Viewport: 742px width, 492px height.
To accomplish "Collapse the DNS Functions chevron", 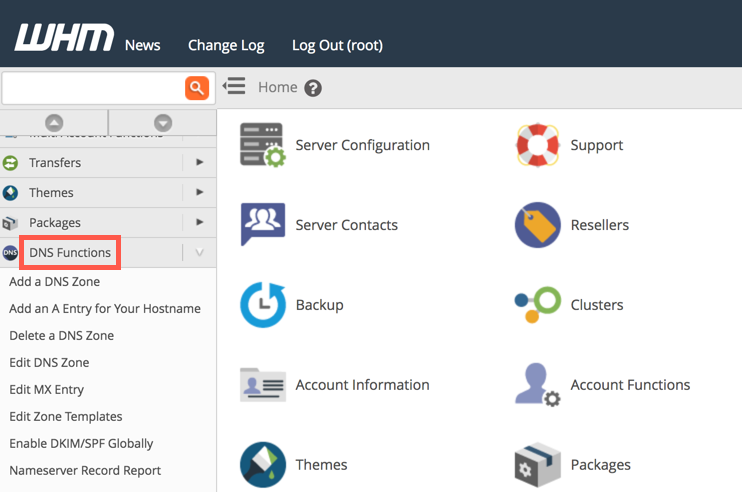I will click(200, 253).
